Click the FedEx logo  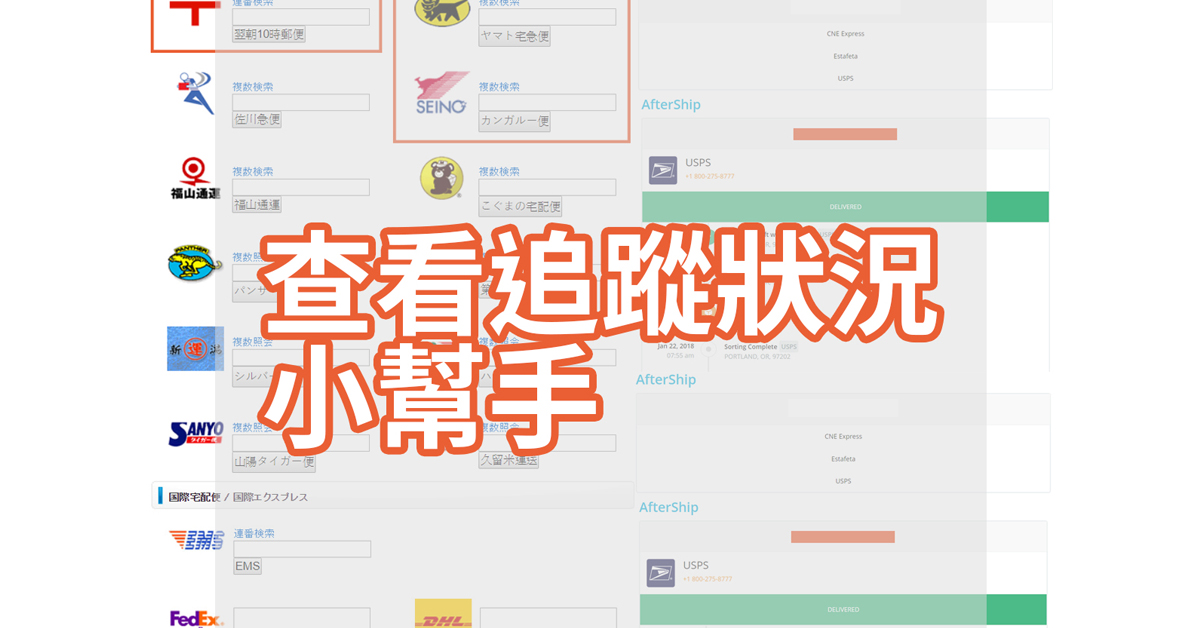196,618
